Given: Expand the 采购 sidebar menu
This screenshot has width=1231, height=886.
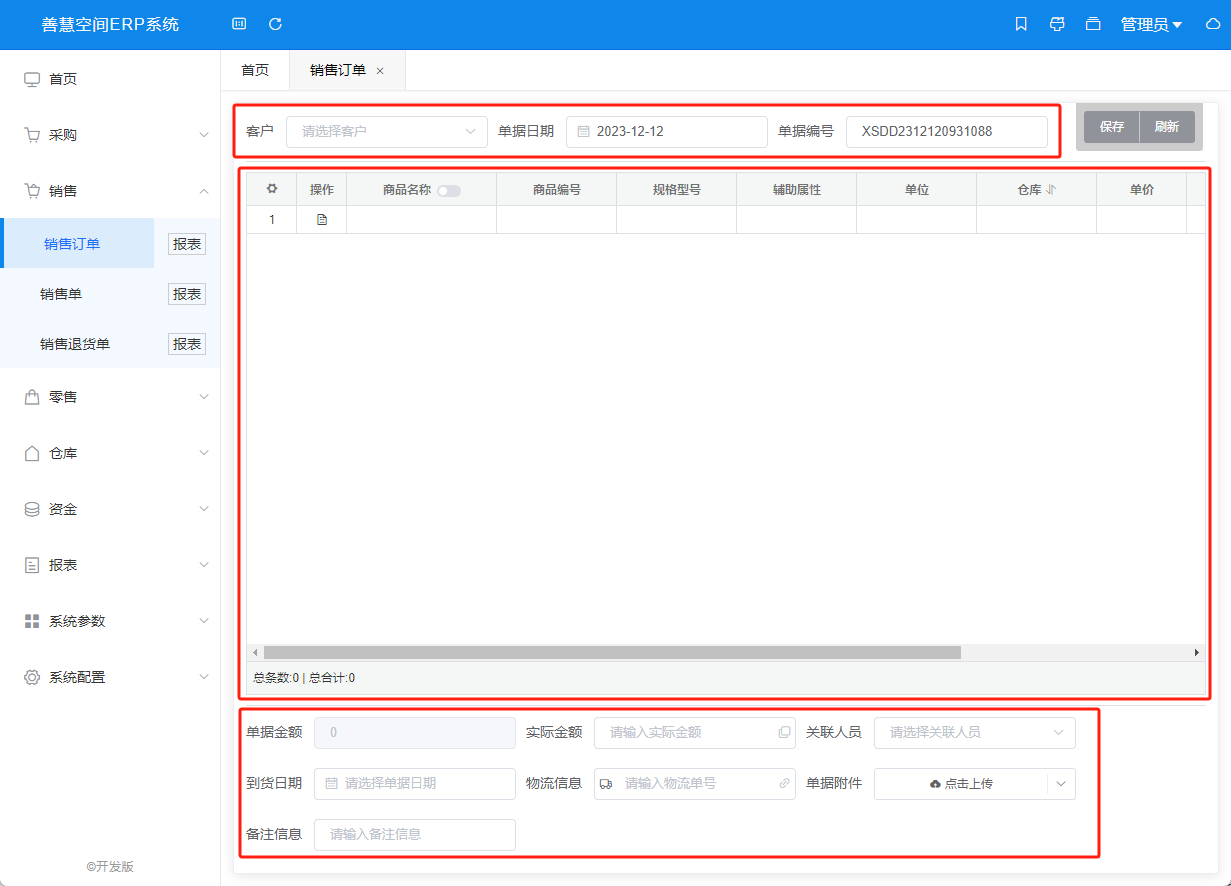Looking at the screenshot, I should (110, 135).
